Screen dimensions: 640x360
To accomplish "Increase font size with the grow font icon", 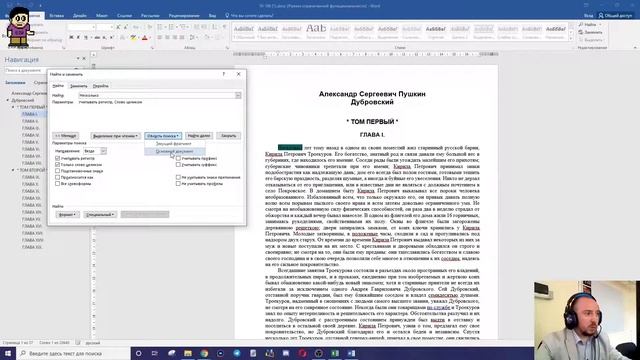I will click(x=118, y=27).
